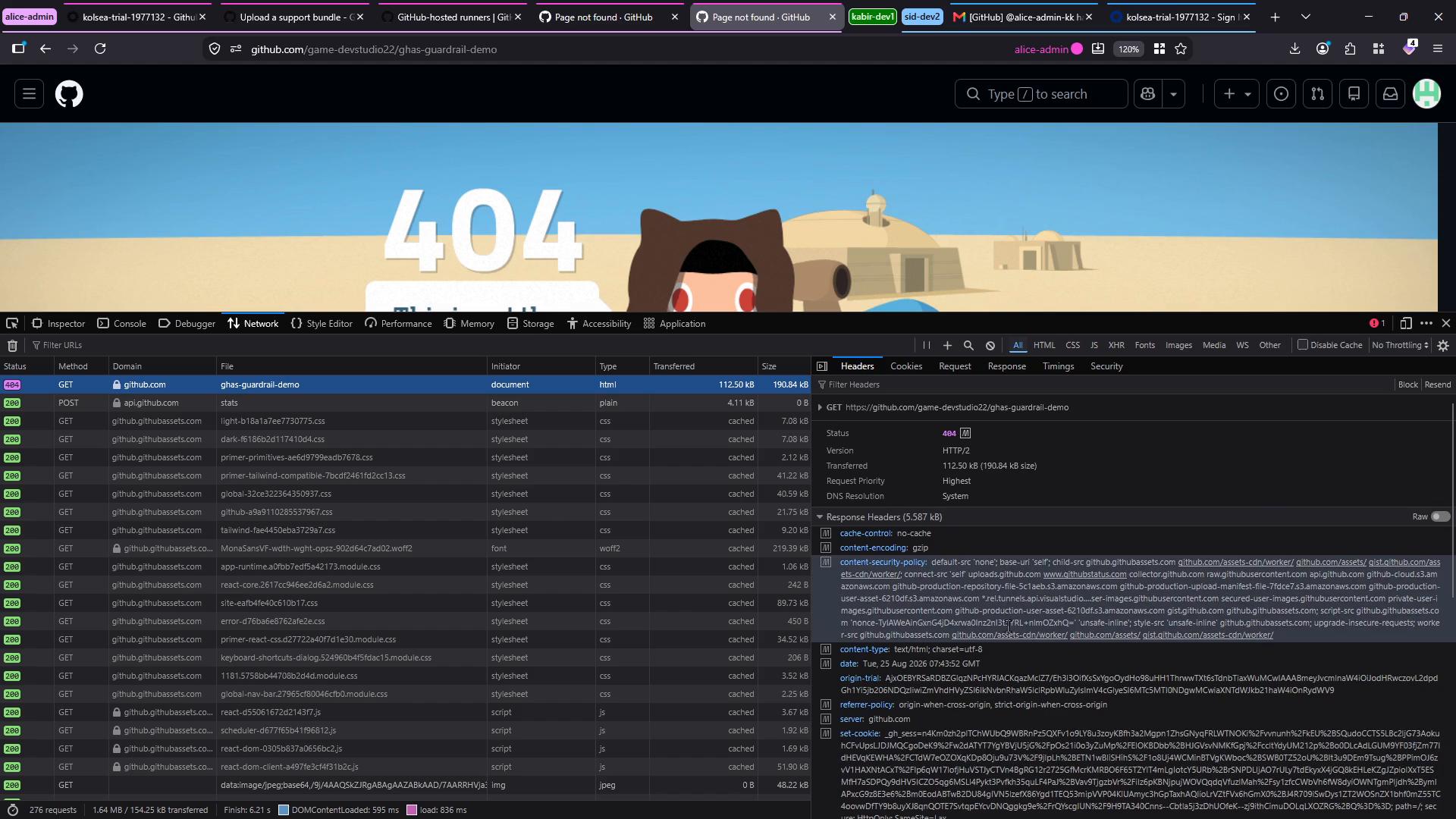Switch to the Console panel tab

click(x=121, y=324)
